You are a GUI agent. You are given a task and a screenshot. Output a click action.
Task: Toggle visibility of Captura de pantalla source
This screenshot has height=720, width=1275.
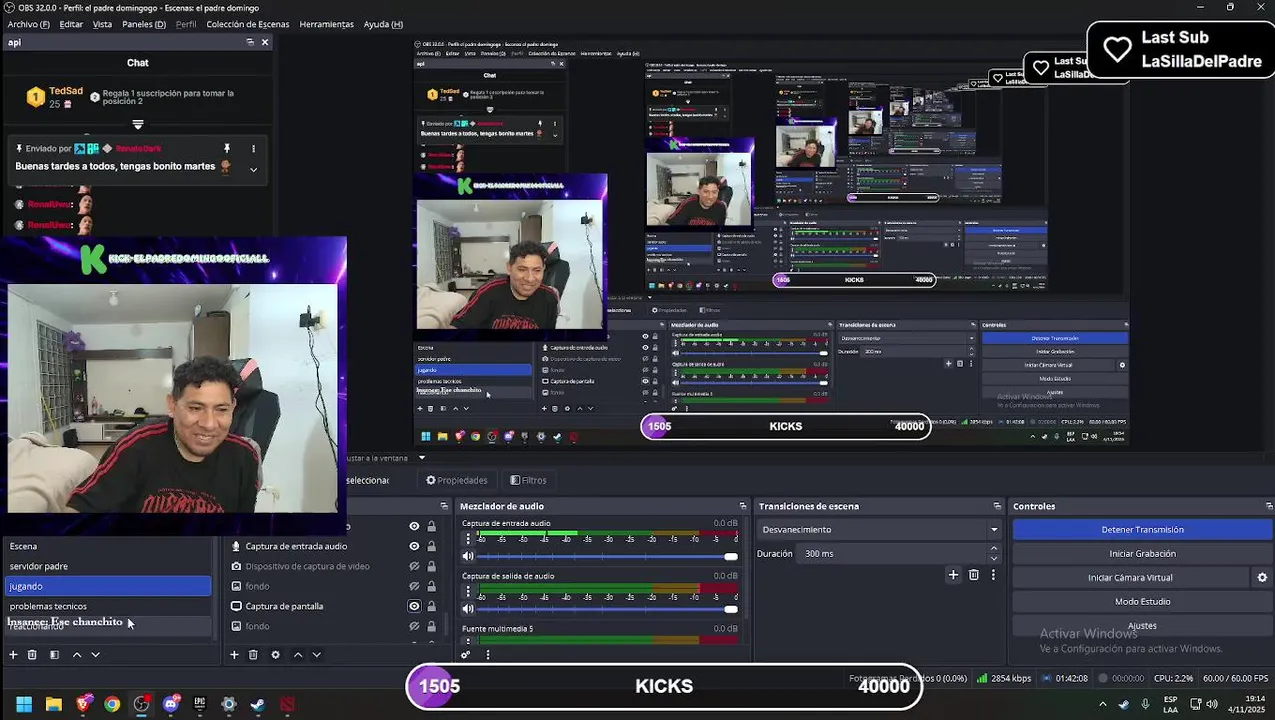tap(414, 606)
